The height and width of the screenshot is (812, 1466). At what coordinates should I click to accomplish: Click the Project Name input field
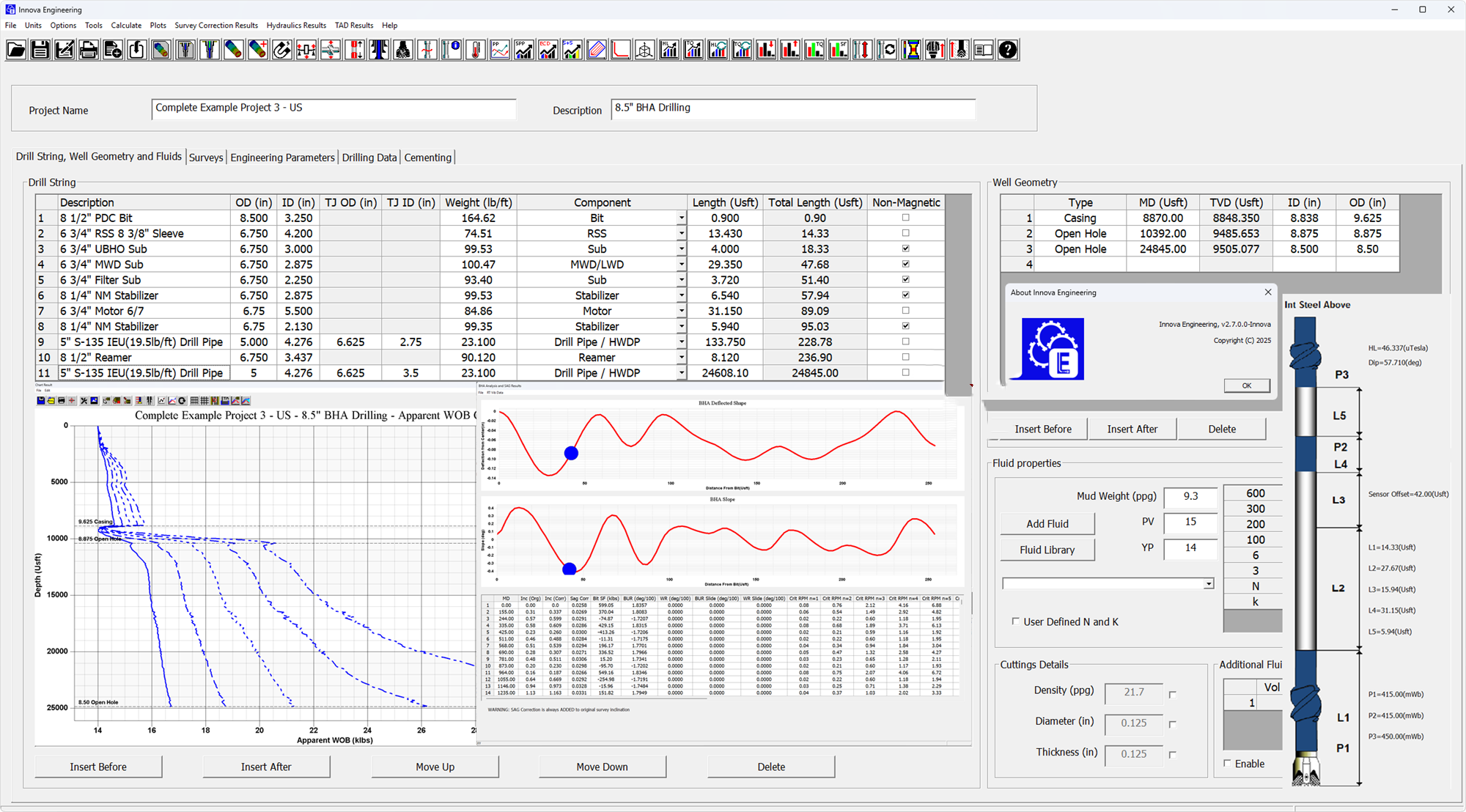334,109
